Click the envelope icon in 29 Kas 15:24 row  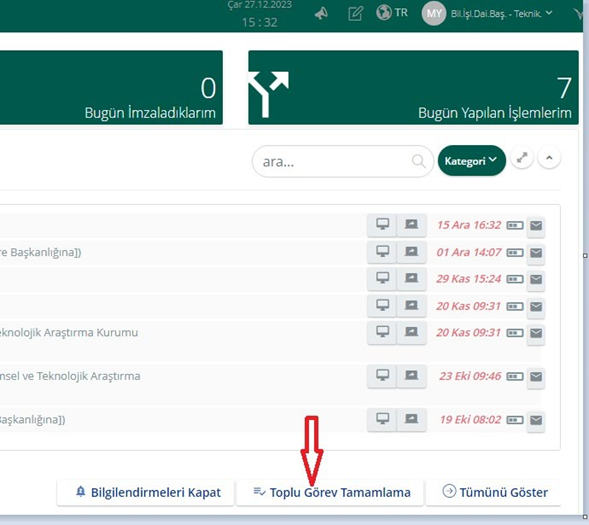tap(536, 280)
